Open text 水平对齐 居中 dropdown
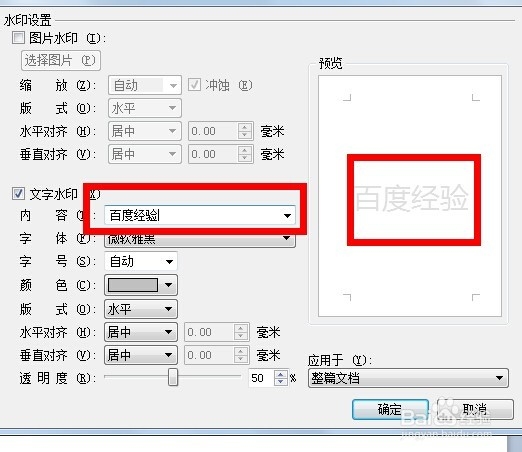The width and height of the screenshot is (522, 452). (141, 332)
